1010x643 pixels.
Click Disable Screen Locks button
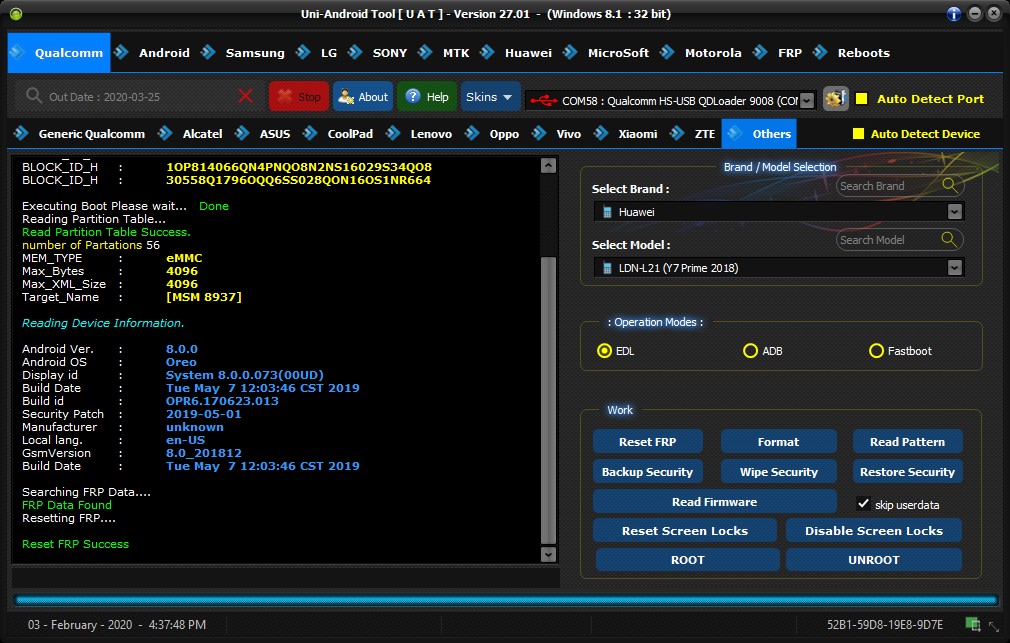point(873,531)
